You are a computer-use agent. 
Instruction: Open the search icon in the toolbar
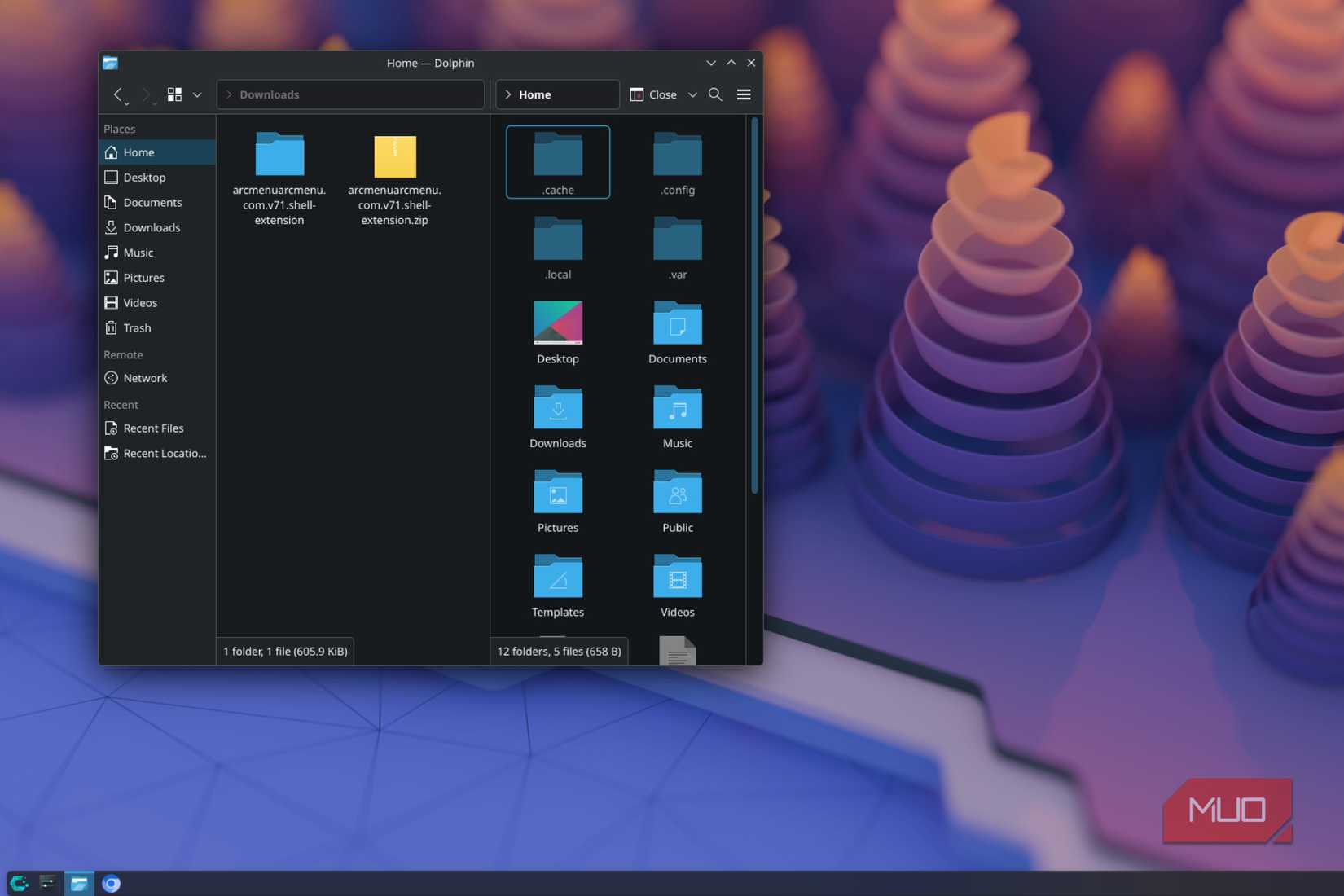tap(715, 94)
